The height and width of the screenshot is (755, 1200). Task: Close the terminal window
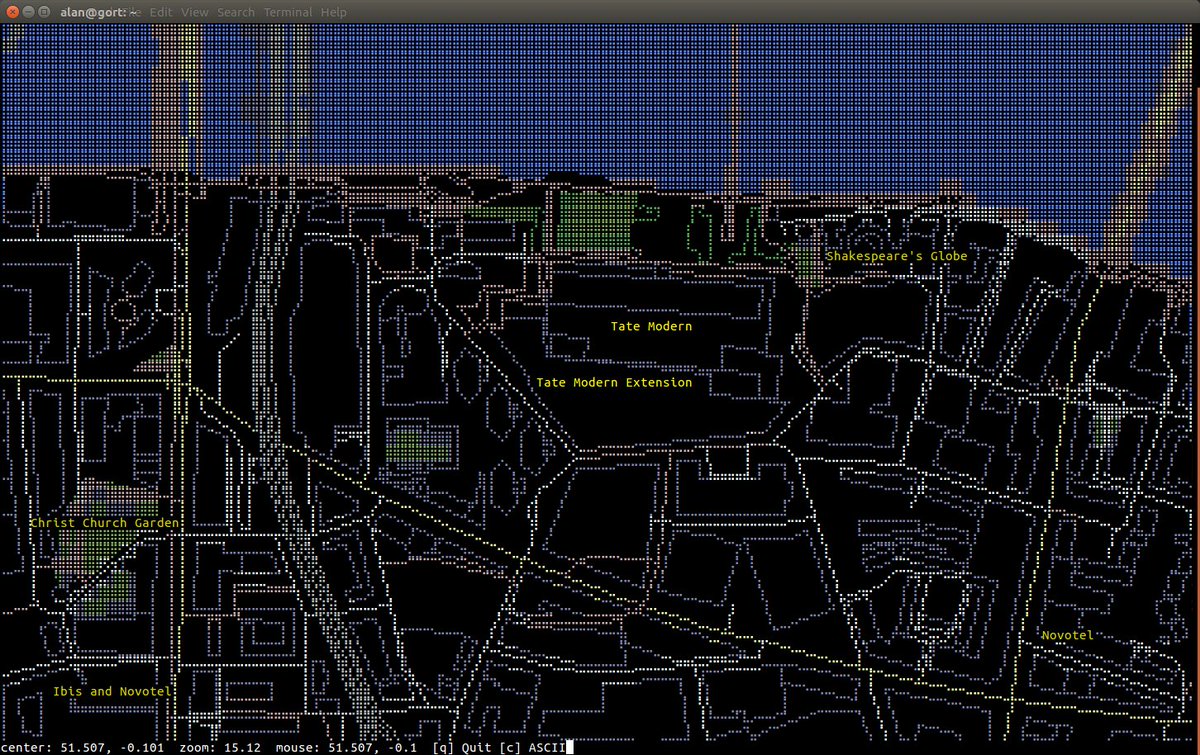11,12
